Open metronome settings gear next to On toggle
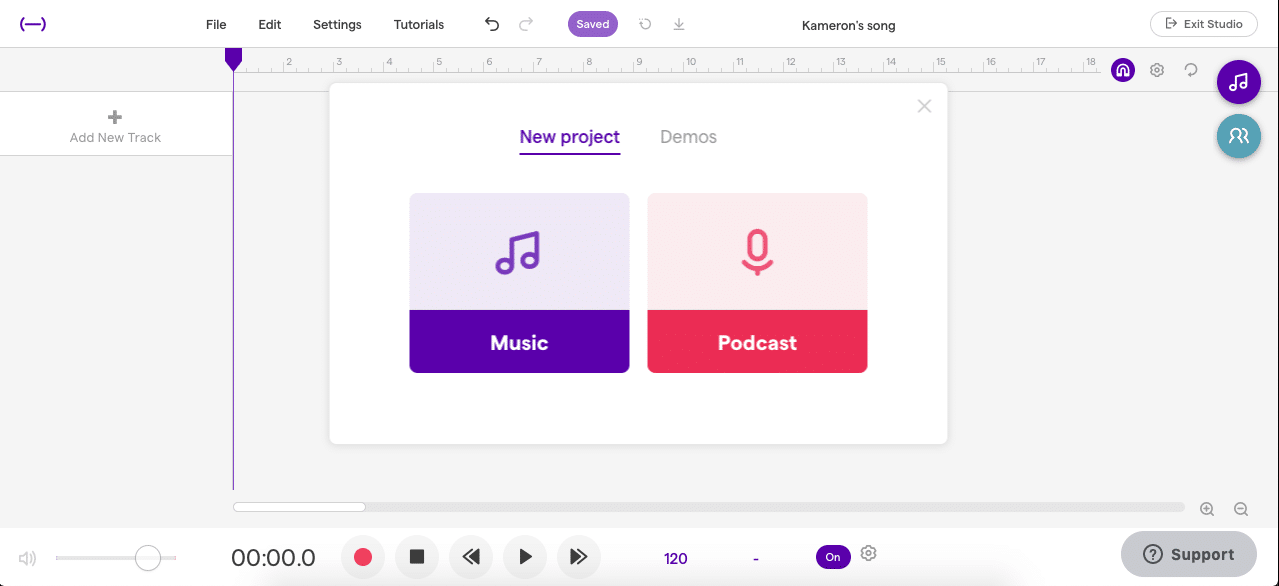 pyautogui.click(x=868, y=553)
